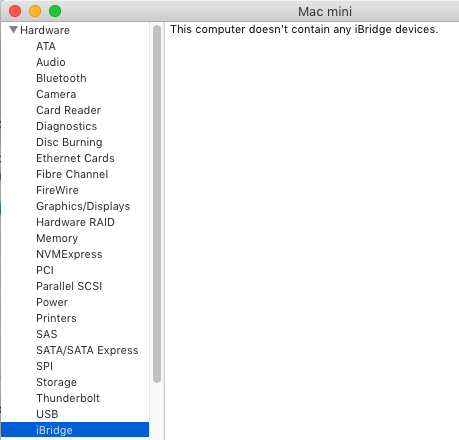Open the Card Reader entry
The image size is (459, 440).
(68, 110)
